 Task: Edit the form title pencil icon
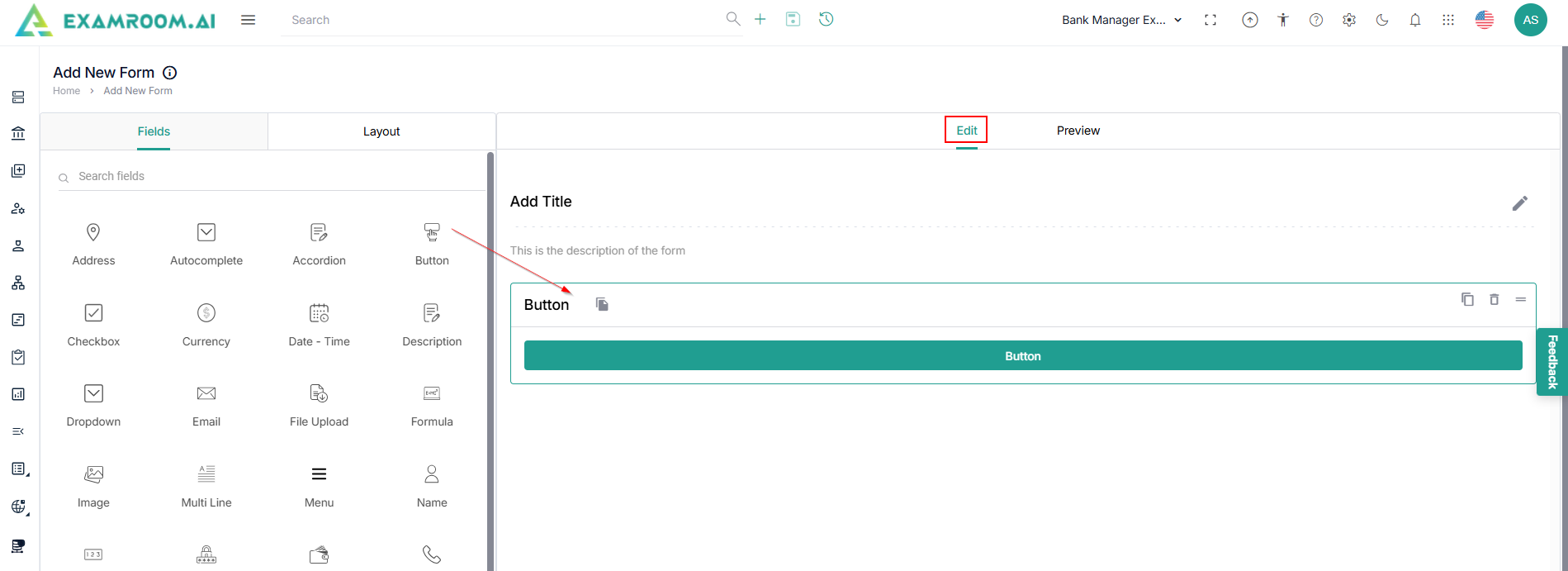click(1519, 203)
